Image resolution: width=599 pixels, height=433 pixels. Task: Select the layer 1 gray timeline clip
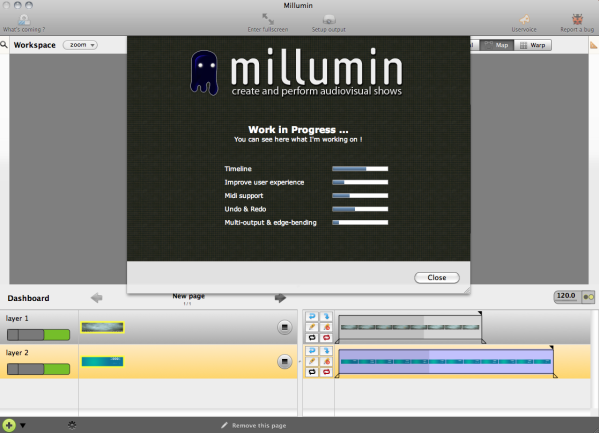click(410, 327)
